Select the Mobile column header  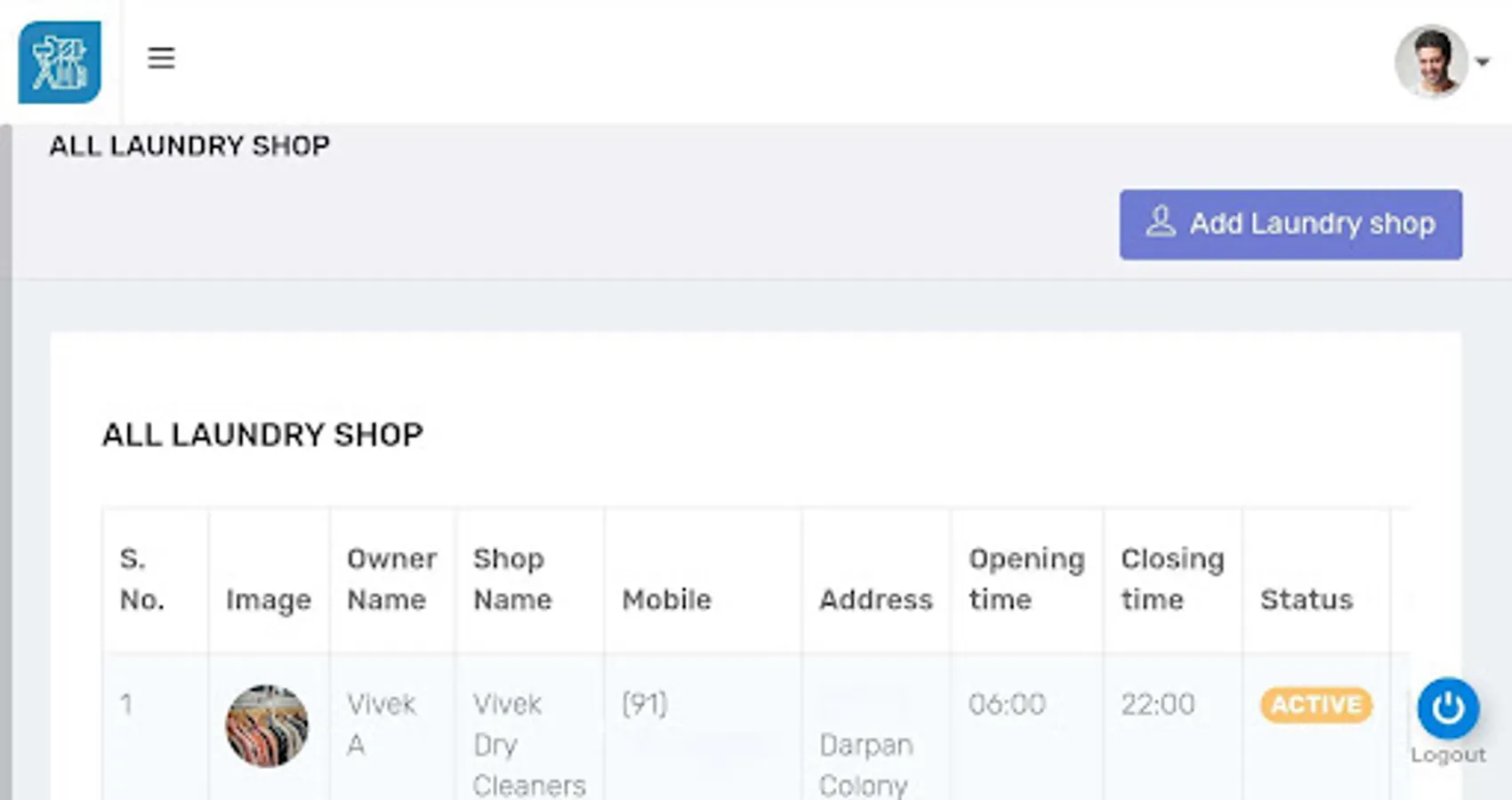coord(666,600)
